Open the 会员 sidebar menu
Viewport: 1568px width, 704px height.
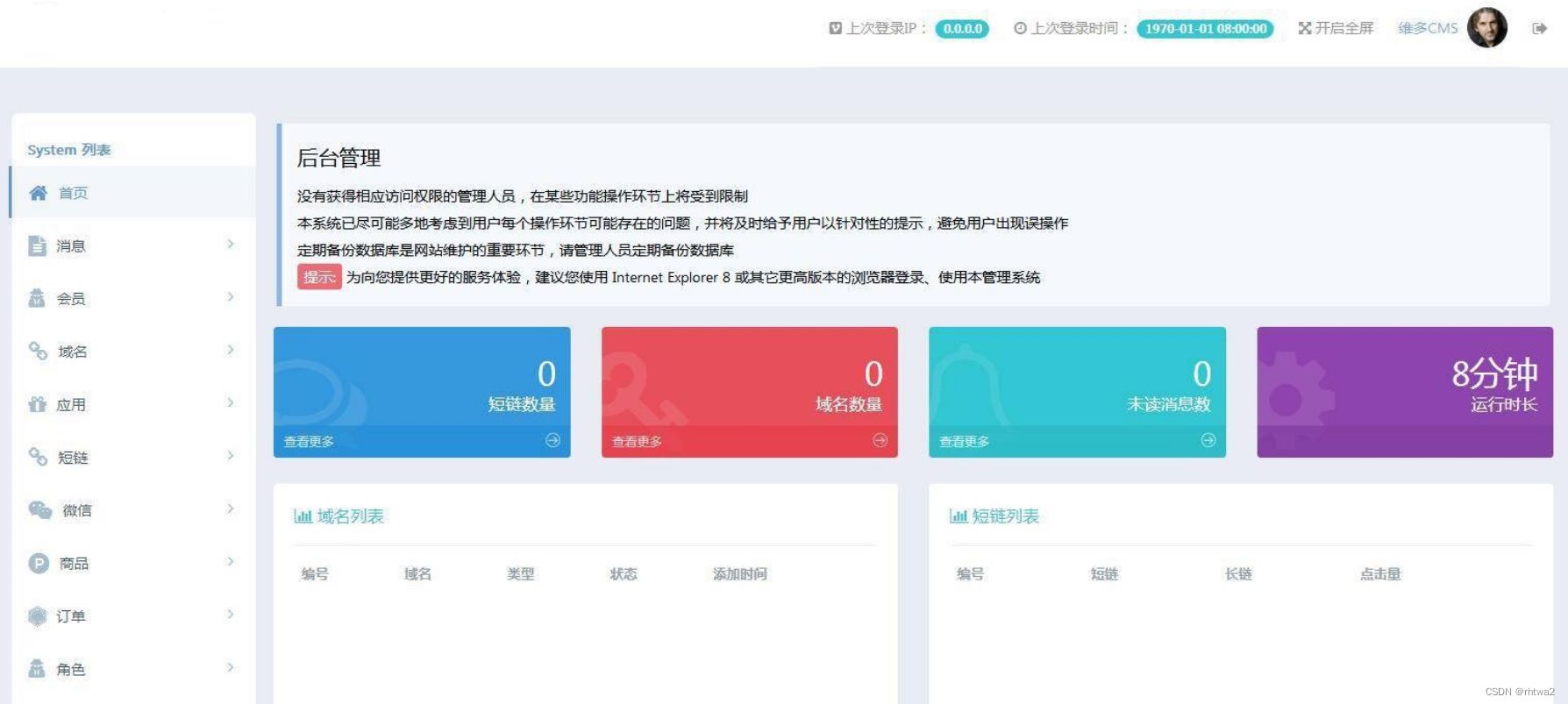click(133, 298)
